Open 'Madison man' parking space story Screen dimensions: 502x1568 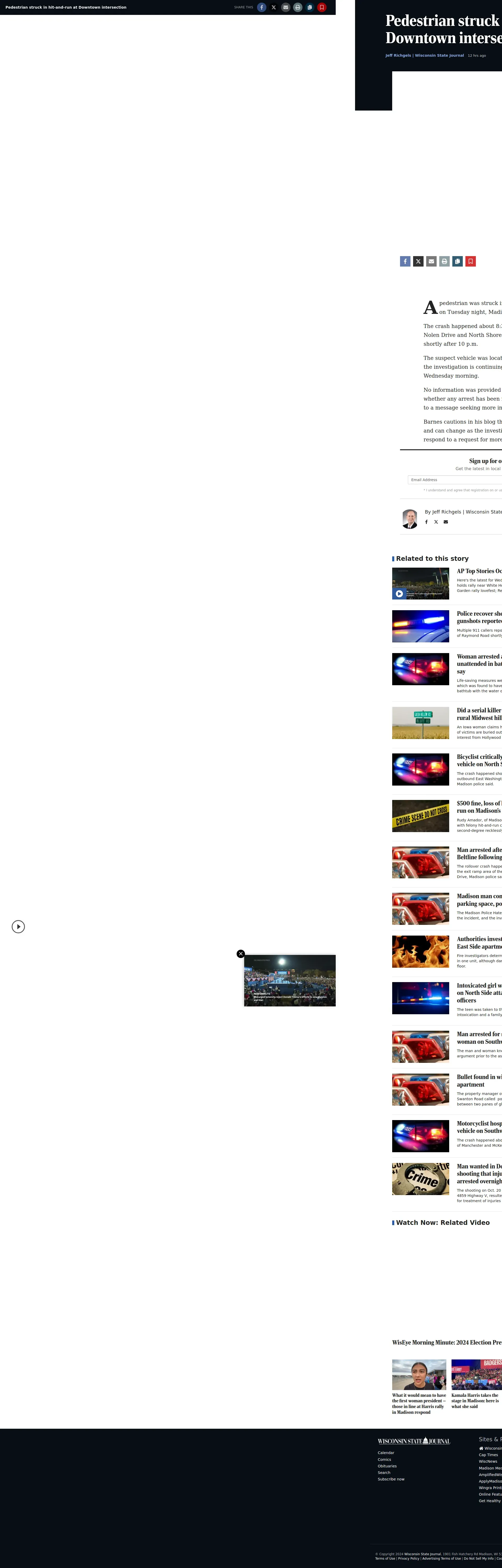click(480, 900)
